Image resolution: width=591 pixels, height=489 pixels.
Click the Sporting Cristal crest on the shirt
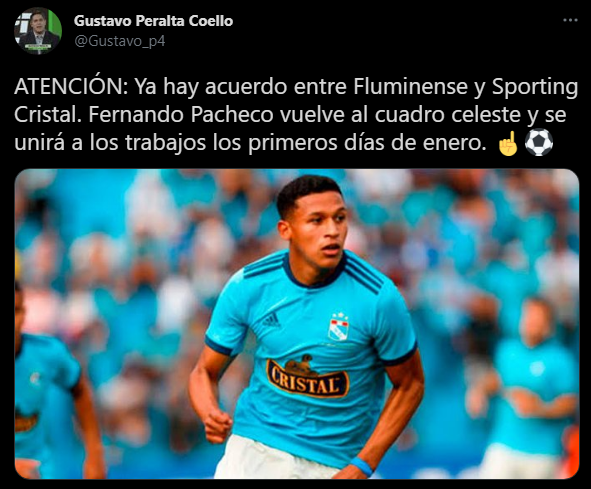(338, 327)
